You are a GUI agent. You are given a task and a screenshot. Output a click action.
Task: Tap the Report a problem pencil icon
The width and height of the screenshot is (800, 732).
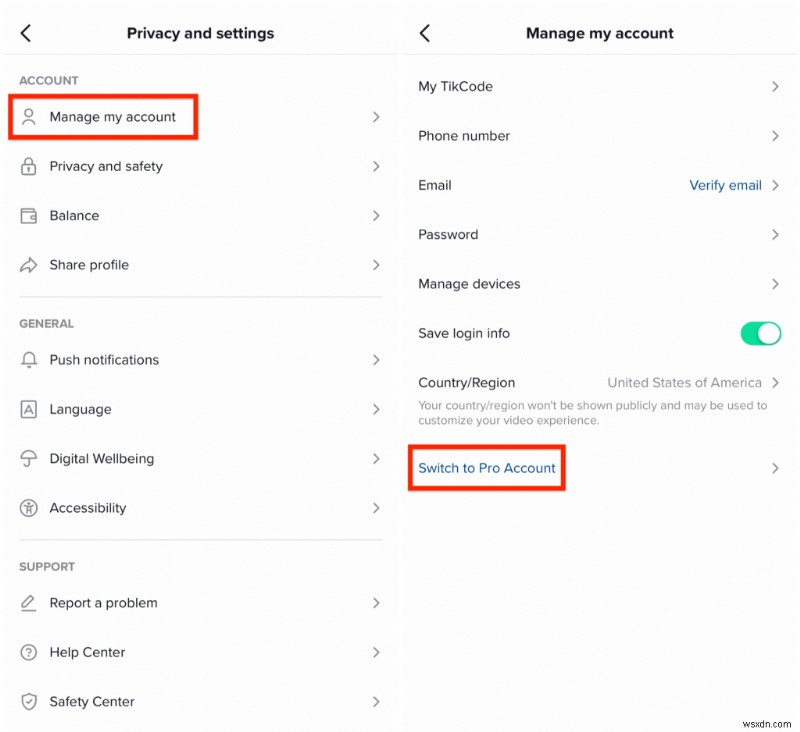click(28, 603)
